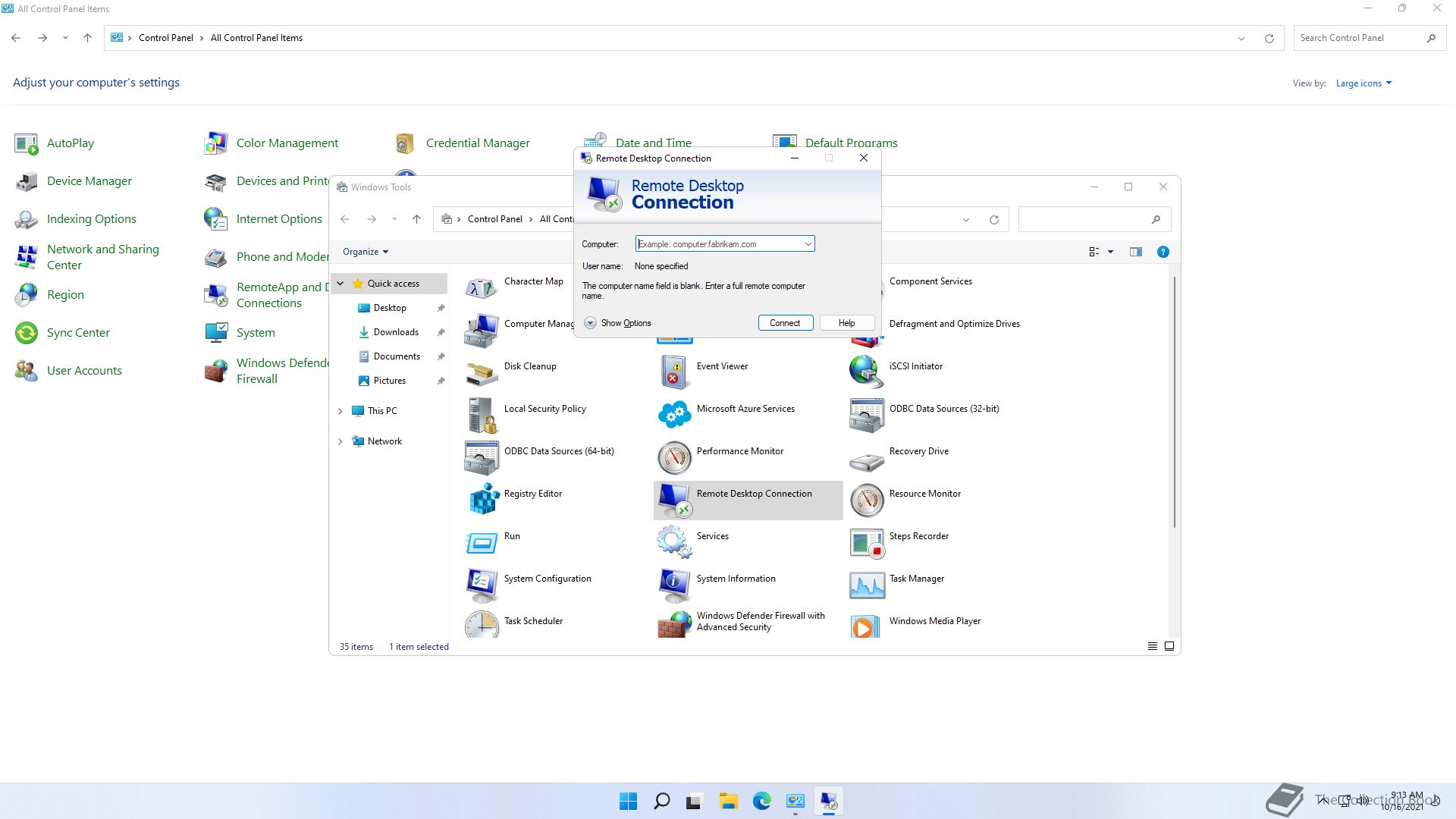1456x819 pixels.
Task: Click the Connect button
Action: (785, 323)
